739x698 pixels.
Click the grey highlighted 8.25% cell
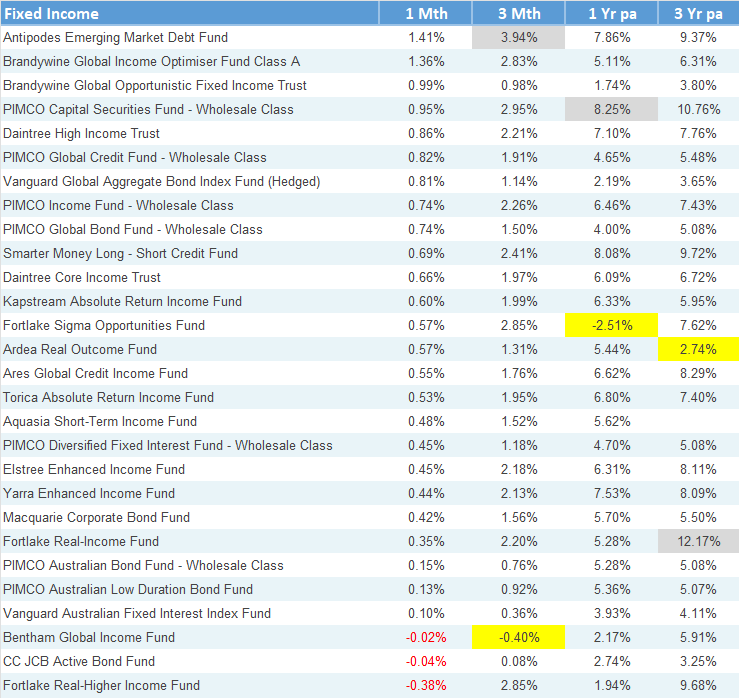coord(612,109)
